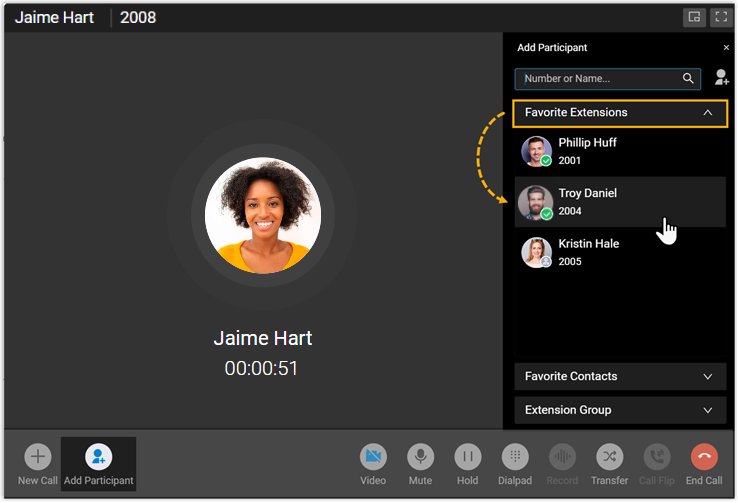This screenshot has width=738, height=503.
Task: Click the Jaime Hart name in title bar
Action: click(54, 17)
